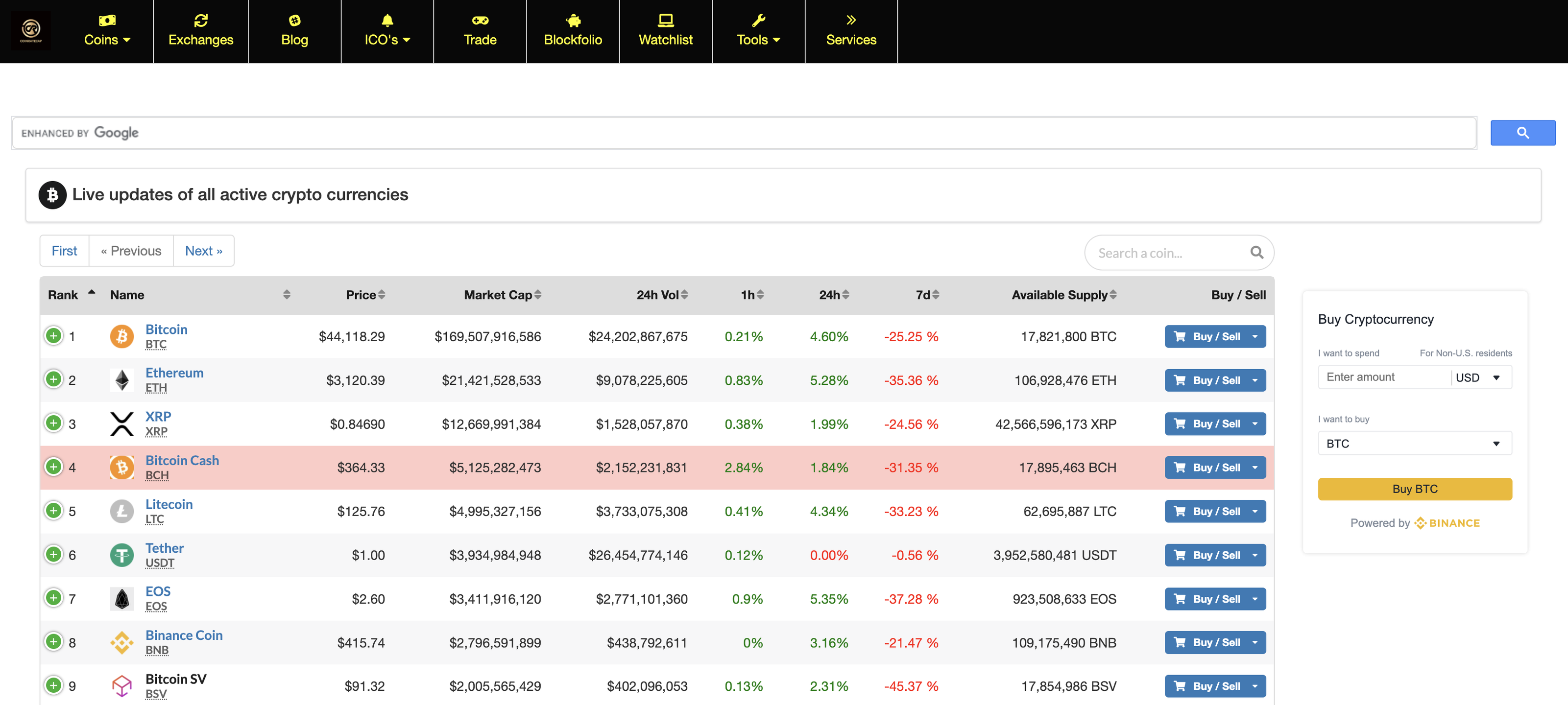This screenshot has height=705, width=1568.
Task: Click the Enter amount input field
Action: 1383,377
